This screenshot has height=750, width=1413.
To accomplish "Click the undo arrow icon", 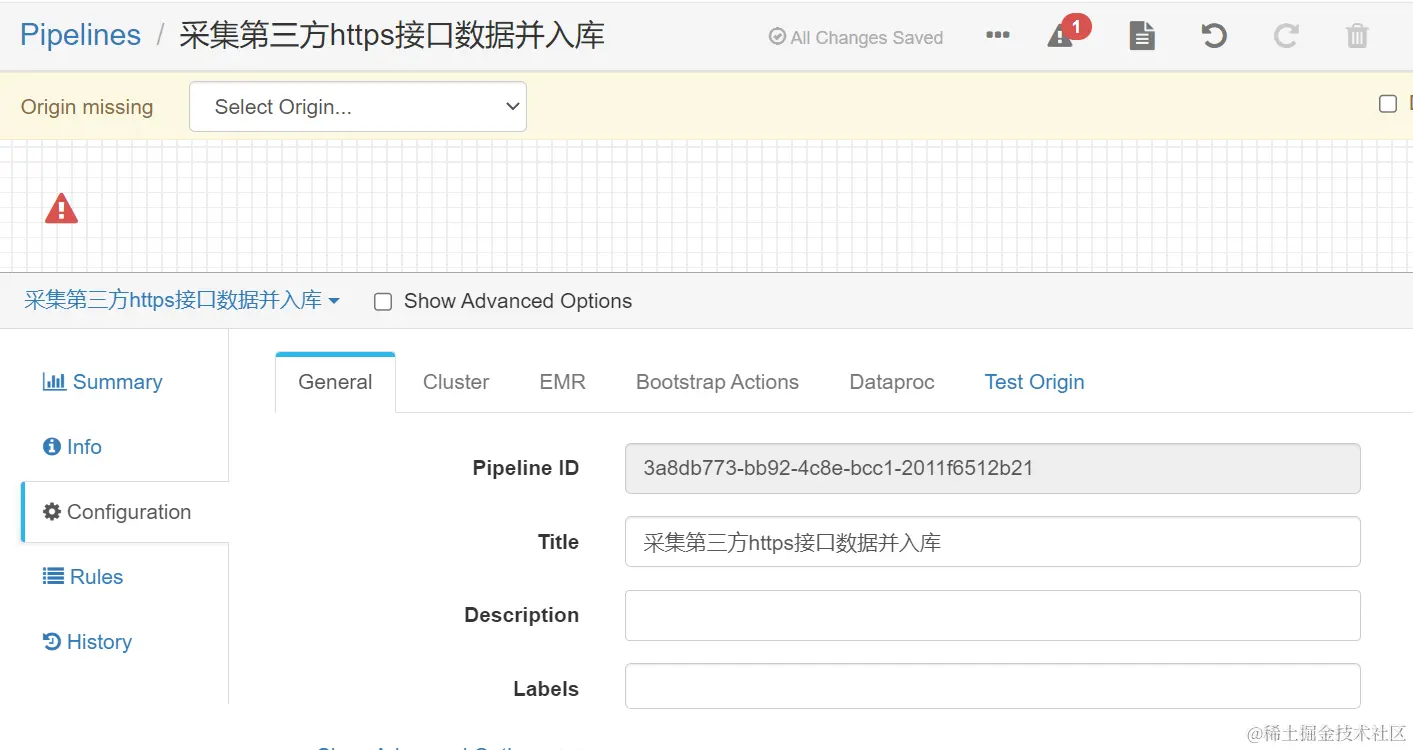I will (x=1213, y=36).
